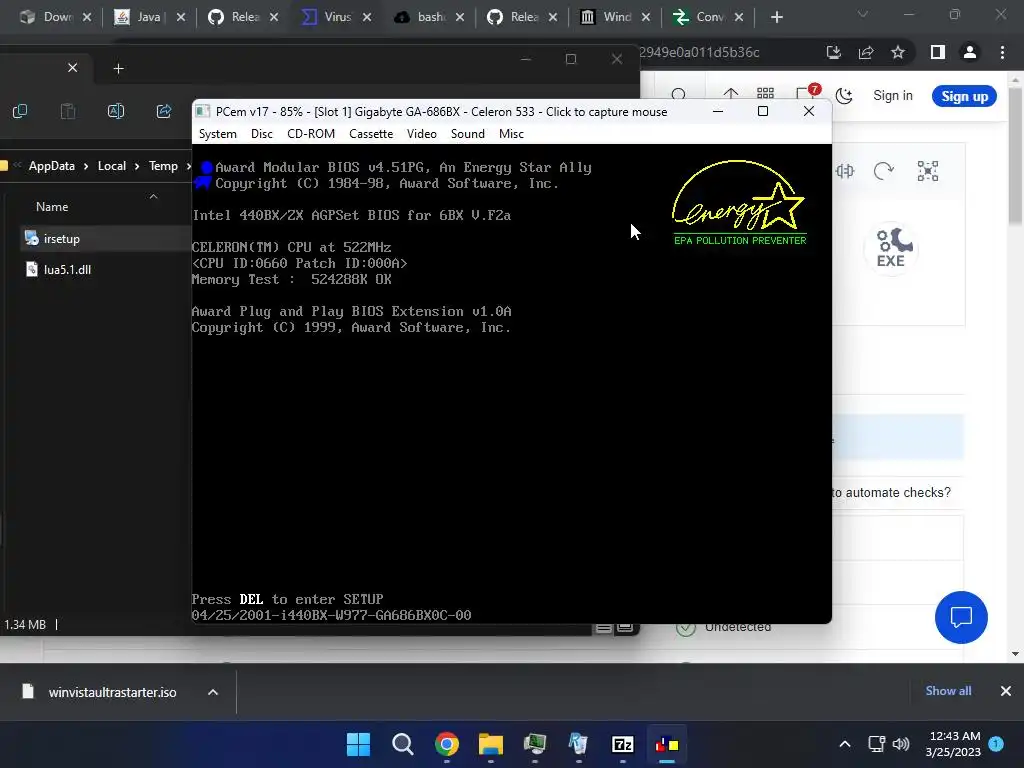Open the Misc menu in PCem
1024x768 pixels.
511,134
